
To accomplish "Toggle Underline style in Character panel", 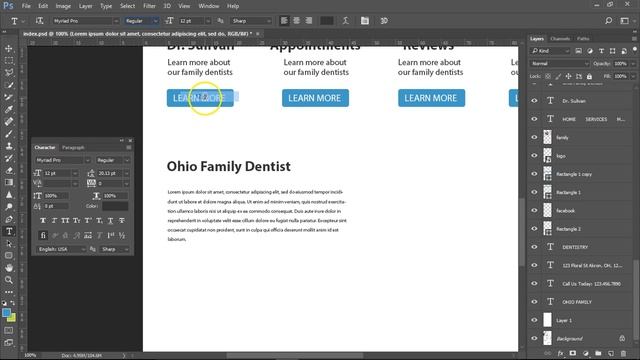I will pyautogui.click(x=110, y=221).
